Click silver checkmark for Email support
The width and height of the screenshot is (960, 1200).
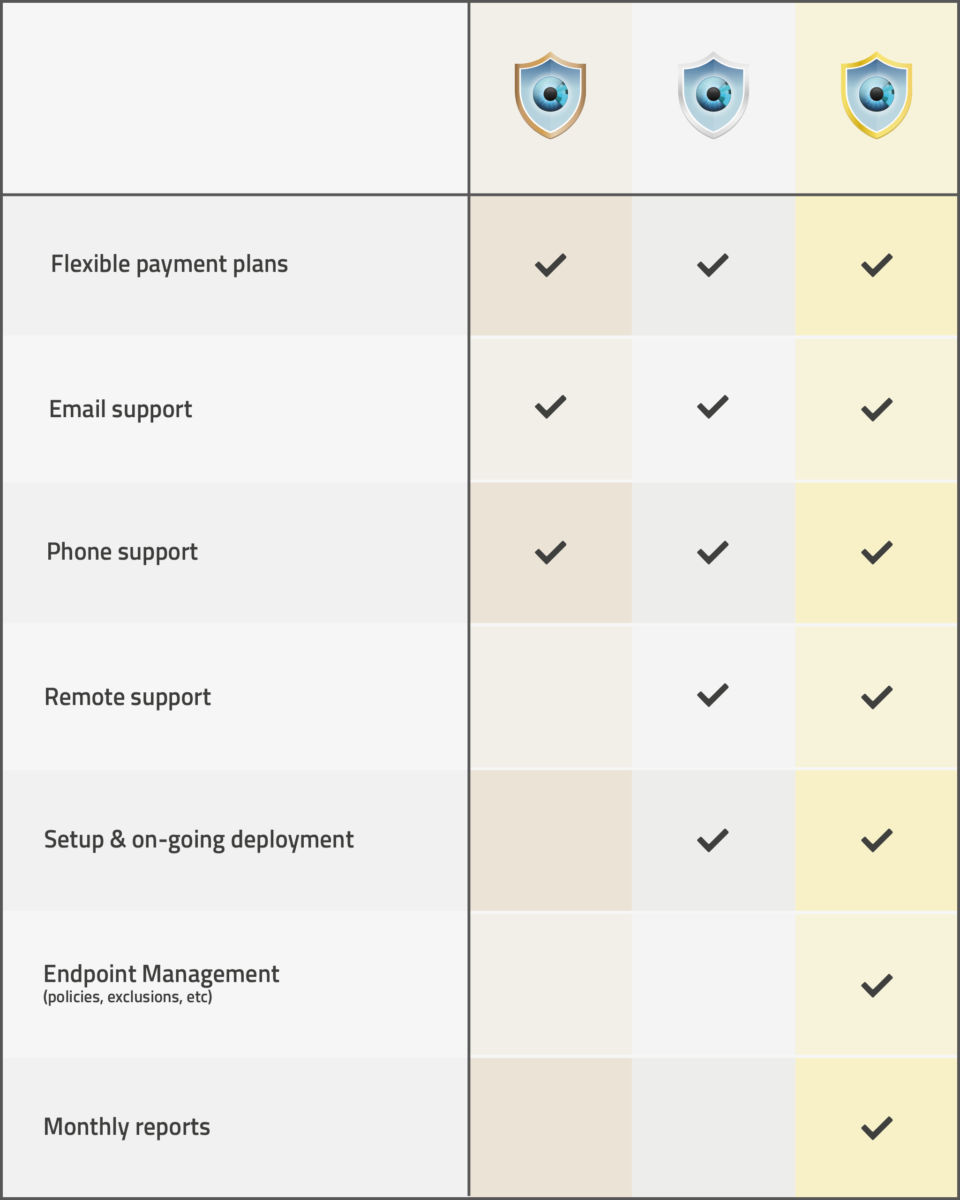(x=713, y=407)
